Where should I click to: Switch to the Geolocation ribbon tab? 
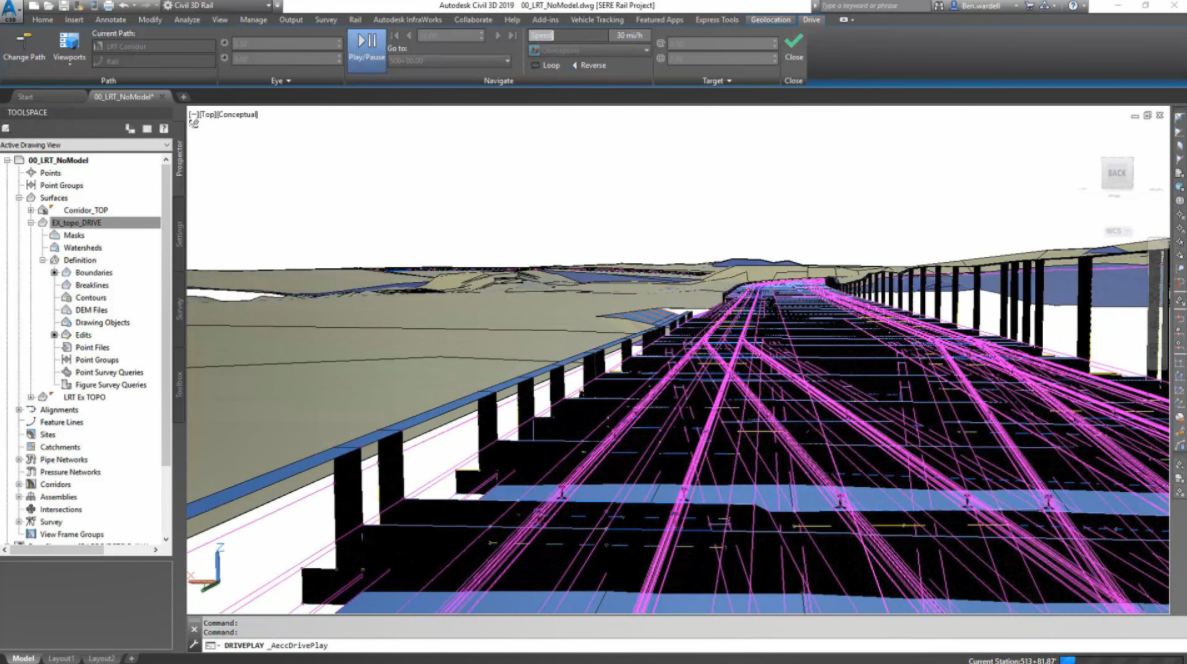771,20
